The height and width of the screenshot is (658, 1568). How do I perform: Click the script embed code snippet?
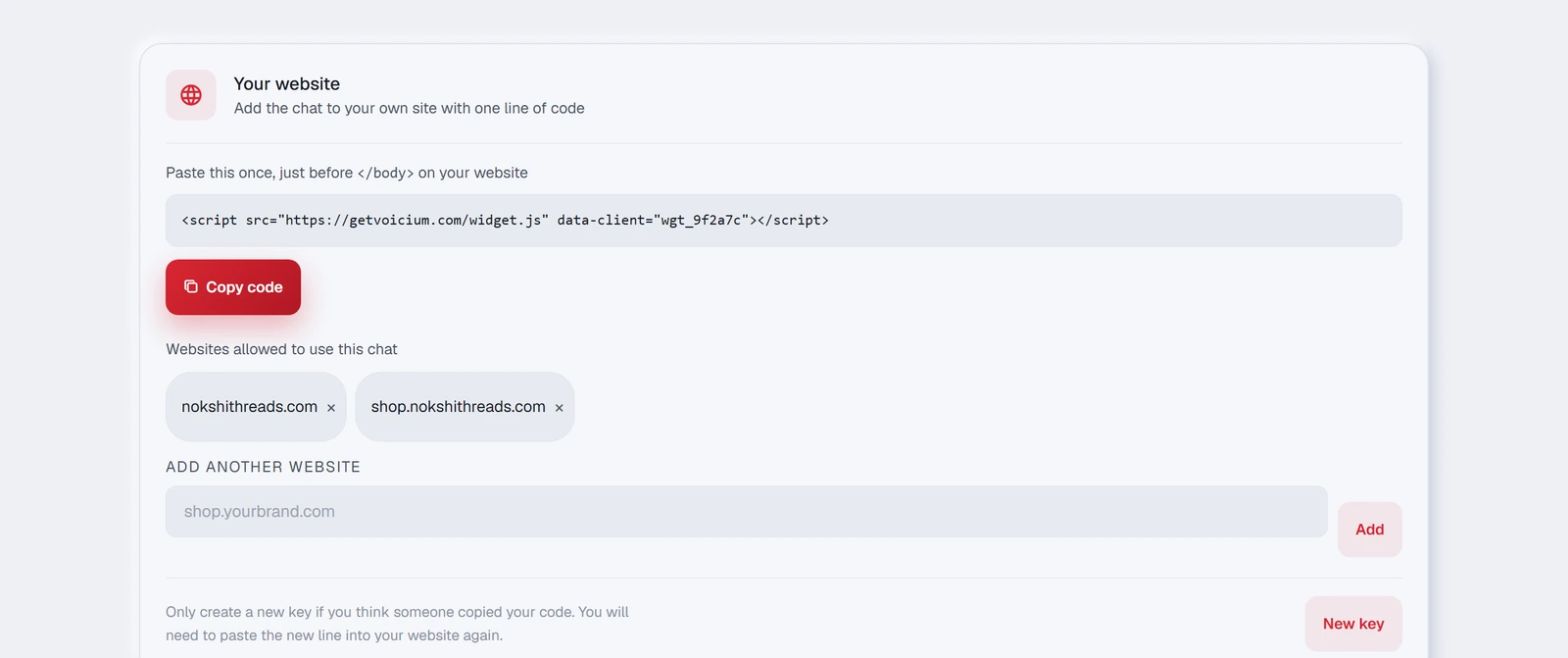coord(783,221)
